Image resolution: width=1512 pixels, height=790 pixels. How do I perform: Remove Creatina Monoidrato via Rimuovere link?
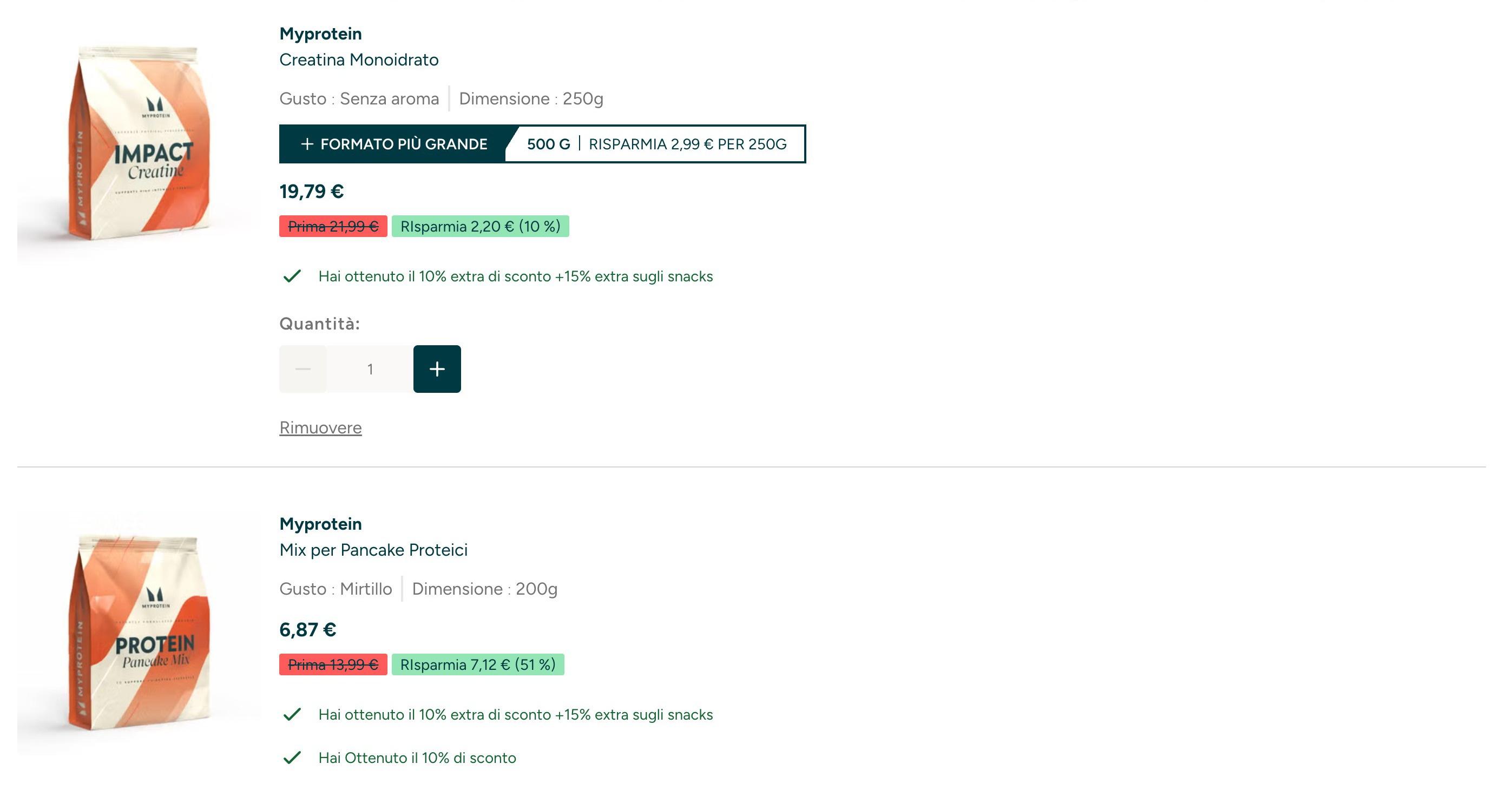coord(320,427)
